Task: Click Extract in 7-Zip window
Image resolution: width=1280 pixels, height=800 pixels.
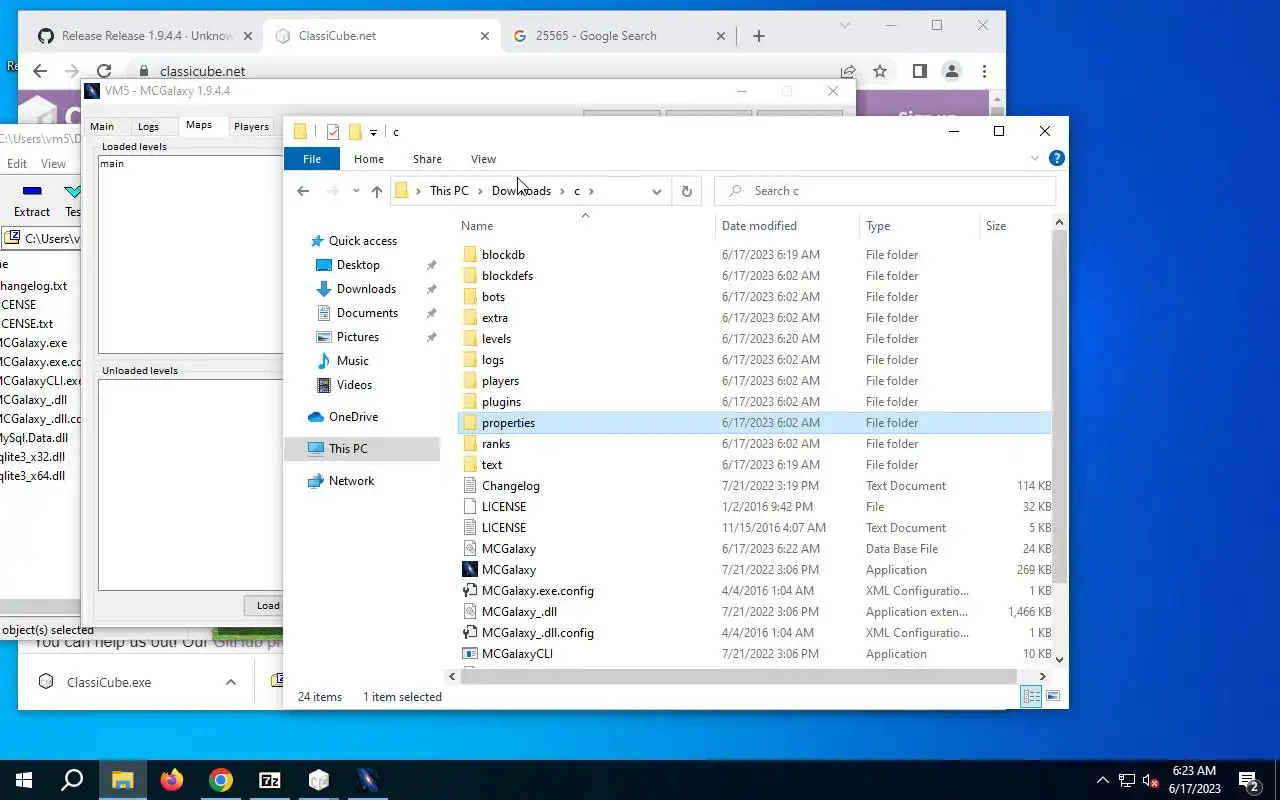Action: coord(32,200)
